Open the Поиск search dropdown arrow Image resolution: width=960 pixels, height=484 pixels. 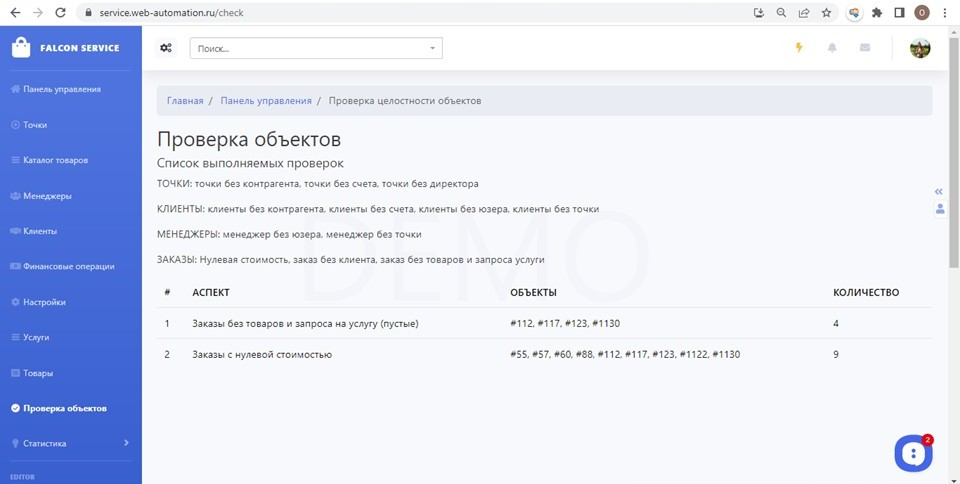tap(432, 48)
